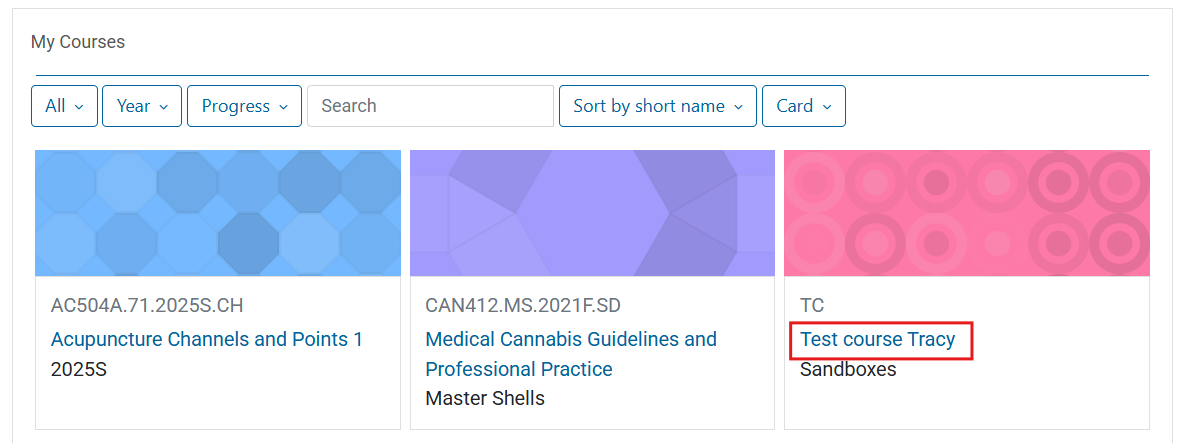Click the chevron next to Sort by short name

pyautogui.click(x=739, y=107)
